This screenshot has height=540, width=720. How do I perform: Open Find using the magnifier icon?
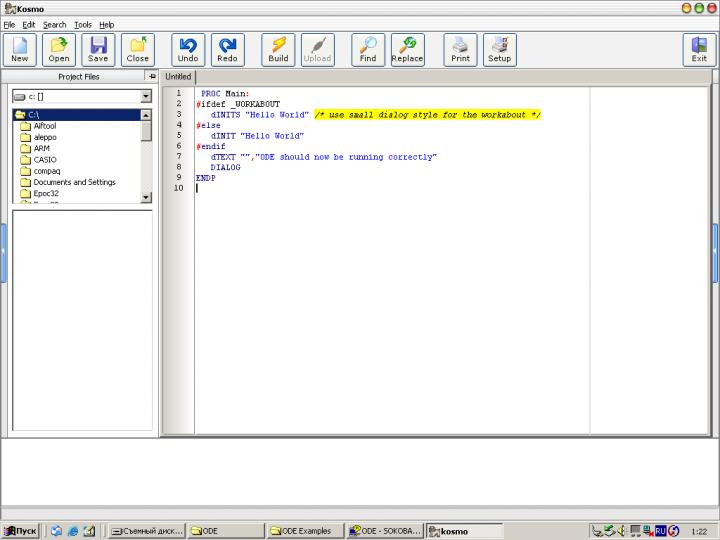click(368, 49)
